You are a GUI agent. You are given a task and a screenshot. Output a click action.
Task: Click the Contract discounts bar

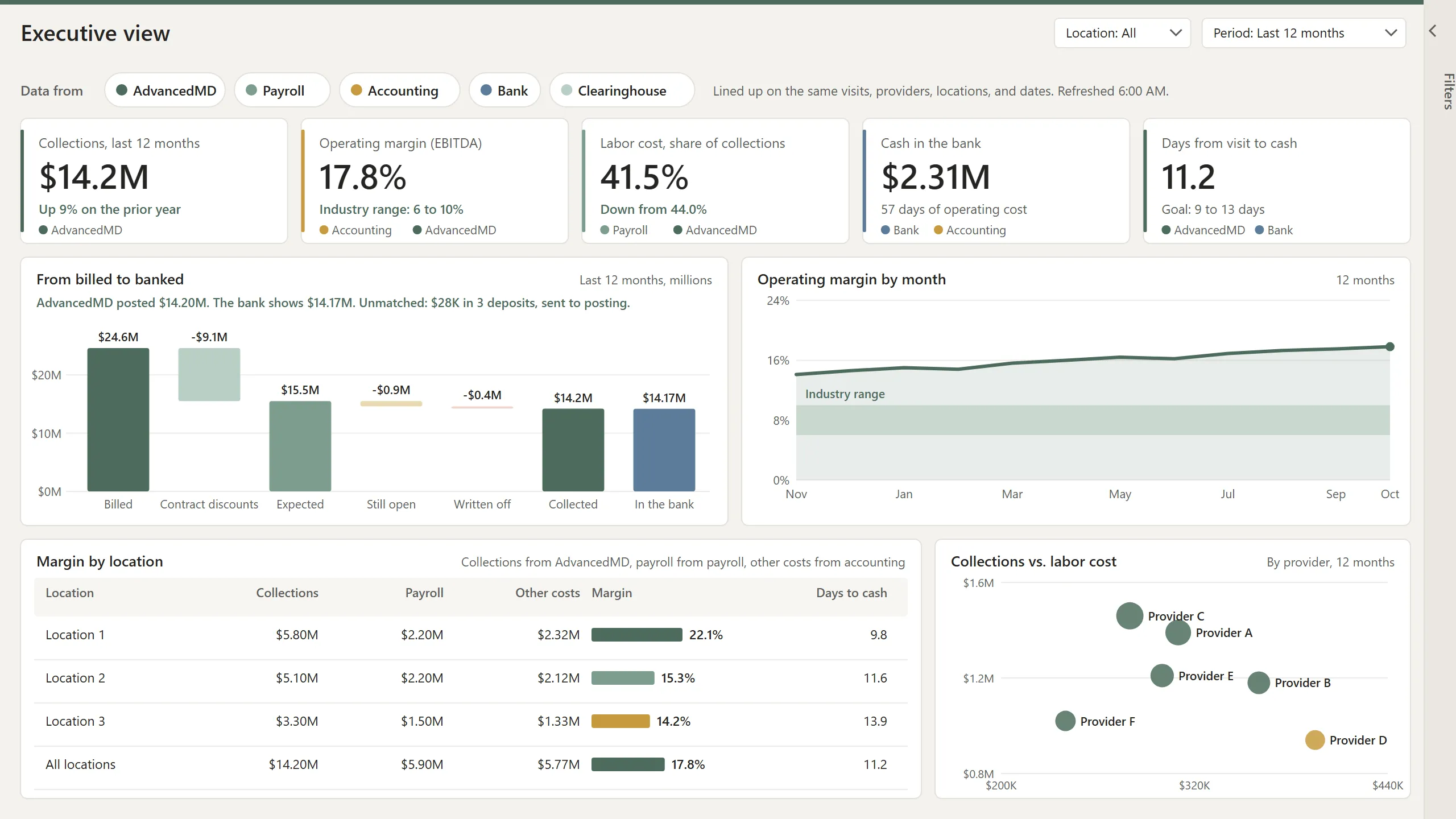click(209, 375)
